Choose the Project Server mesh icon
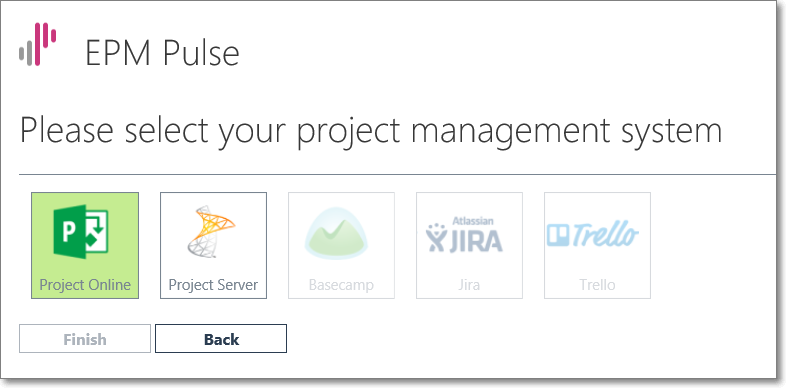This screenshot has width=786, height=388. pyautogui.click(x=211, y=232)
